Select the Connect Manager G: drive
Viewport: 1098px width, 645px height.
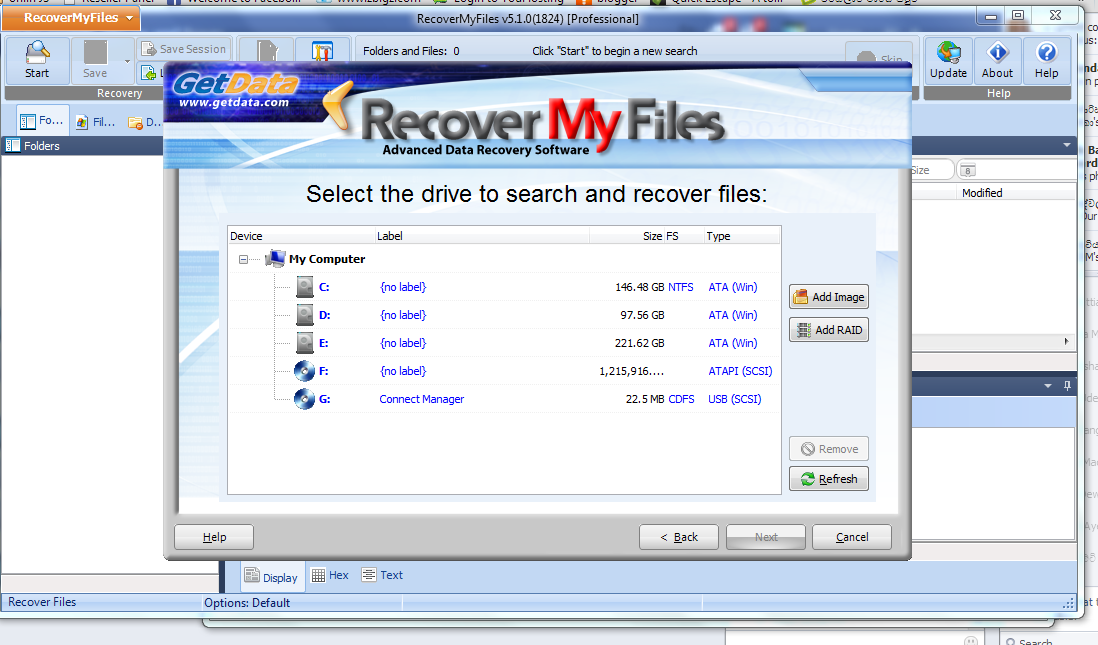coord(421,399)
